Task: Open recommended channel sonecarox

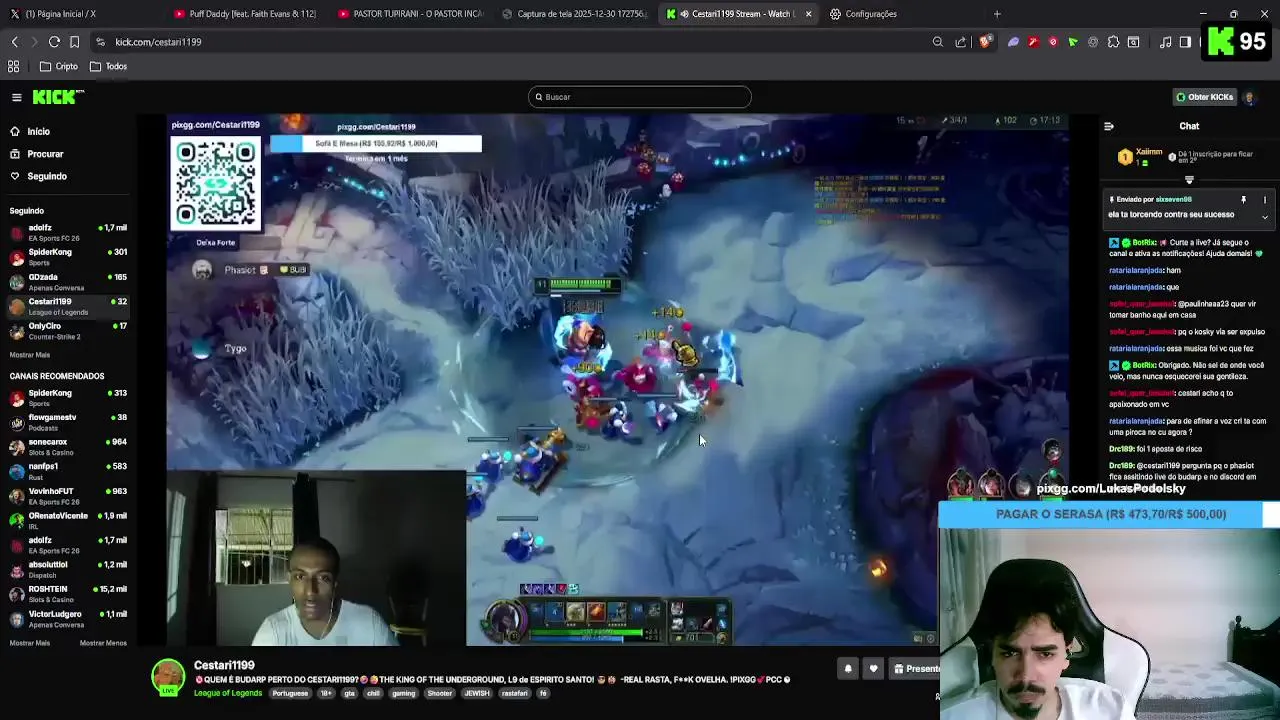Action: [x=68, y=447]
